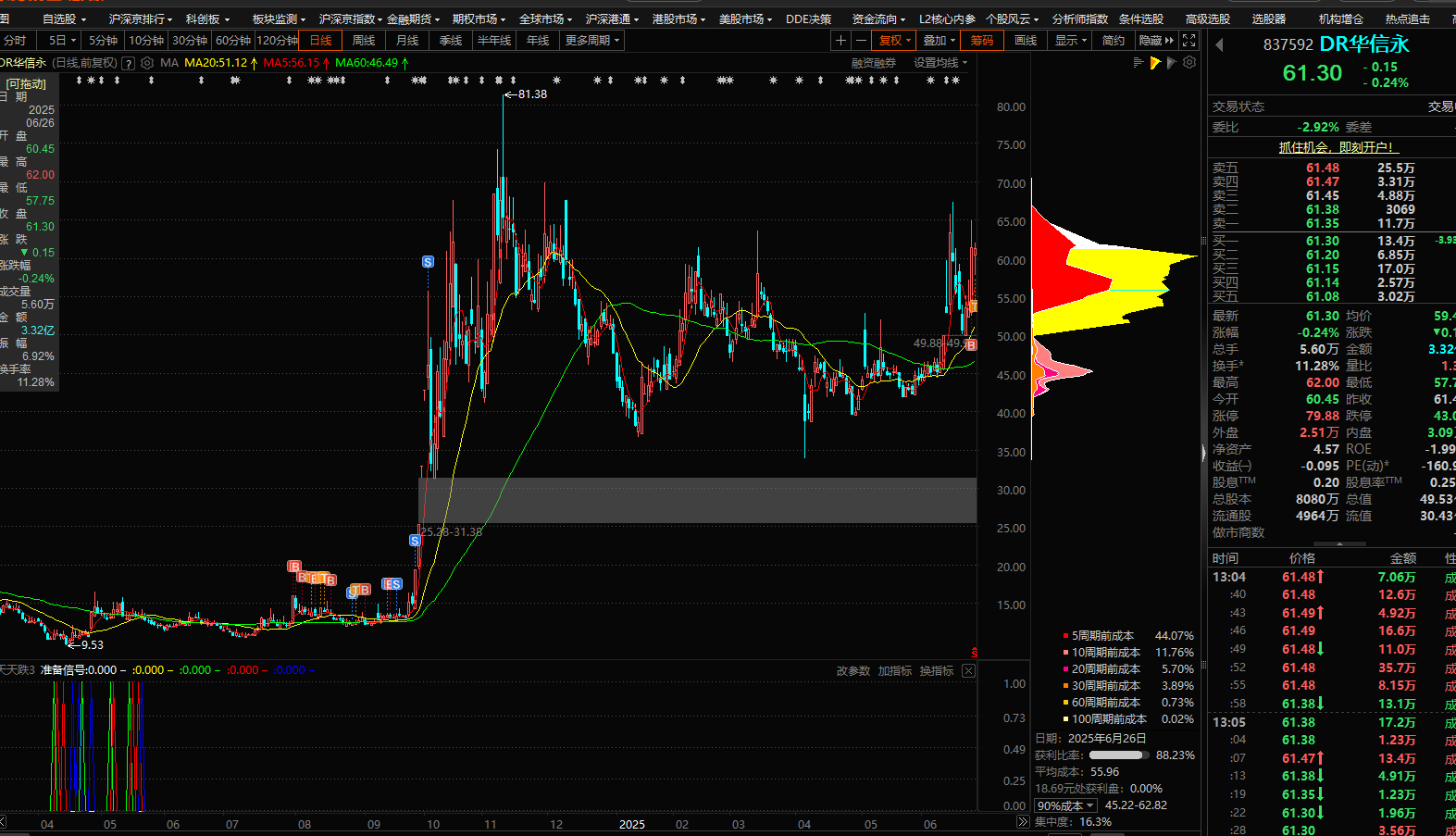Open 资金流向 menu

[878, 19]
